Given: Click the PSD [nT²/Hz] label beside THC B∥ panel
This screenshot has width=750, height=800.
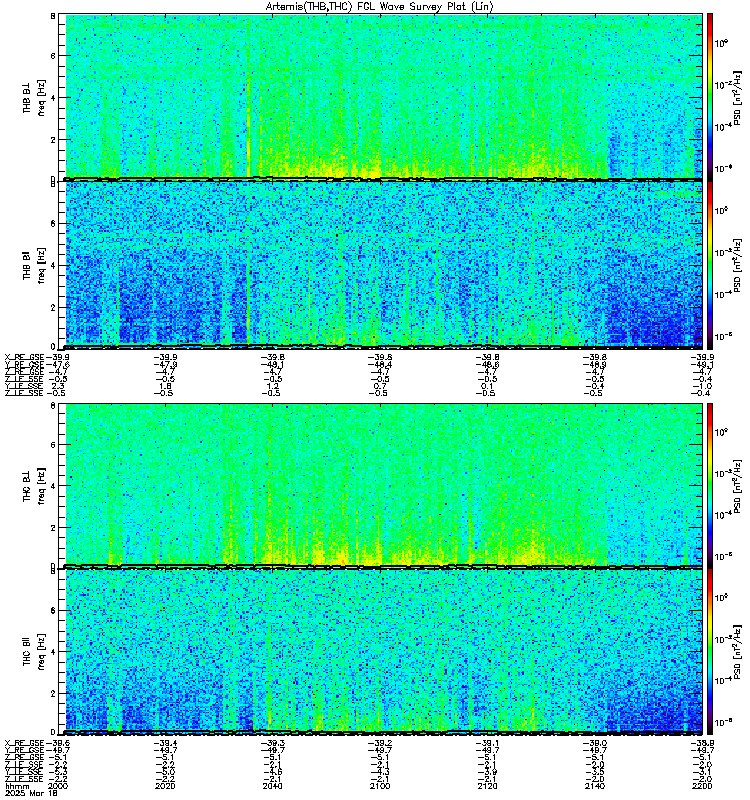Looking at the screenshot, I should (x=737, y=652).
